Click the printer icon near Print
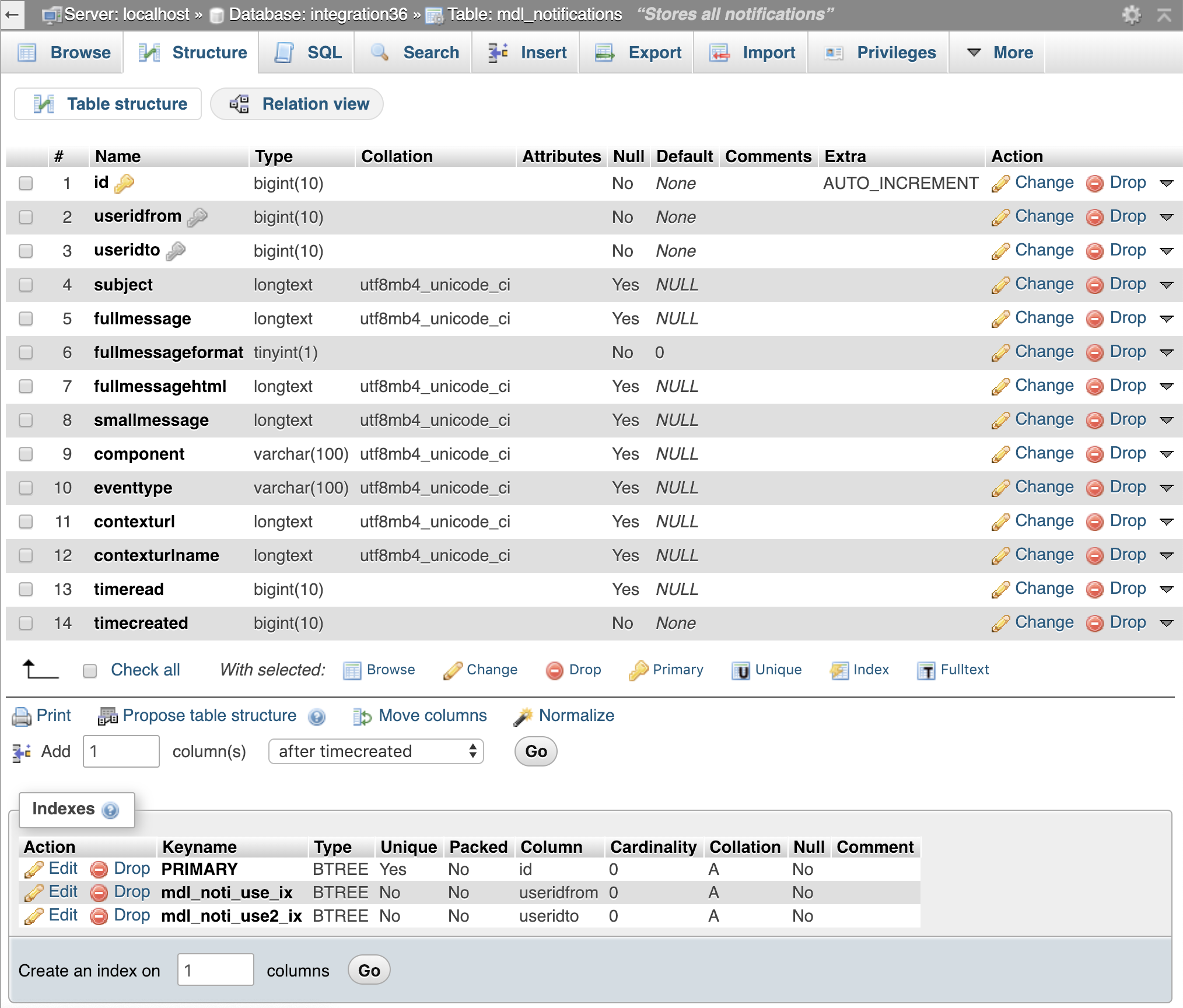The image size is (1183, 1008). click(x=22, y=716)
